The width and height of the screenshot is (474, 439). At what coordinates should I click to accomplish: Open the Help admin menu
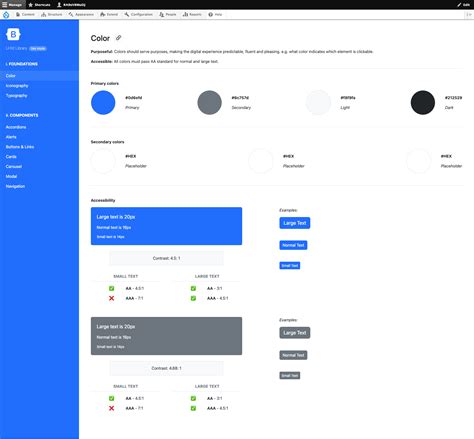coord(215,15)
